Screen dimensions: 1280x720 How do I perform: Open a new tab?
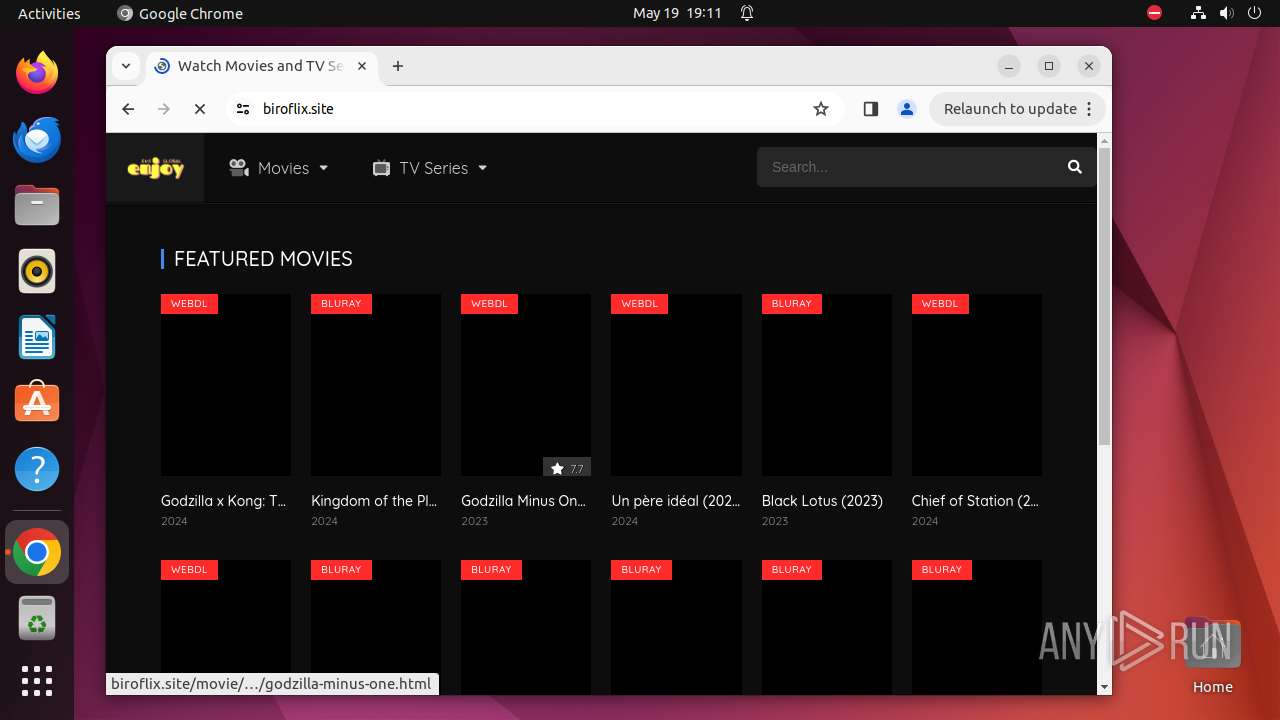398,66
